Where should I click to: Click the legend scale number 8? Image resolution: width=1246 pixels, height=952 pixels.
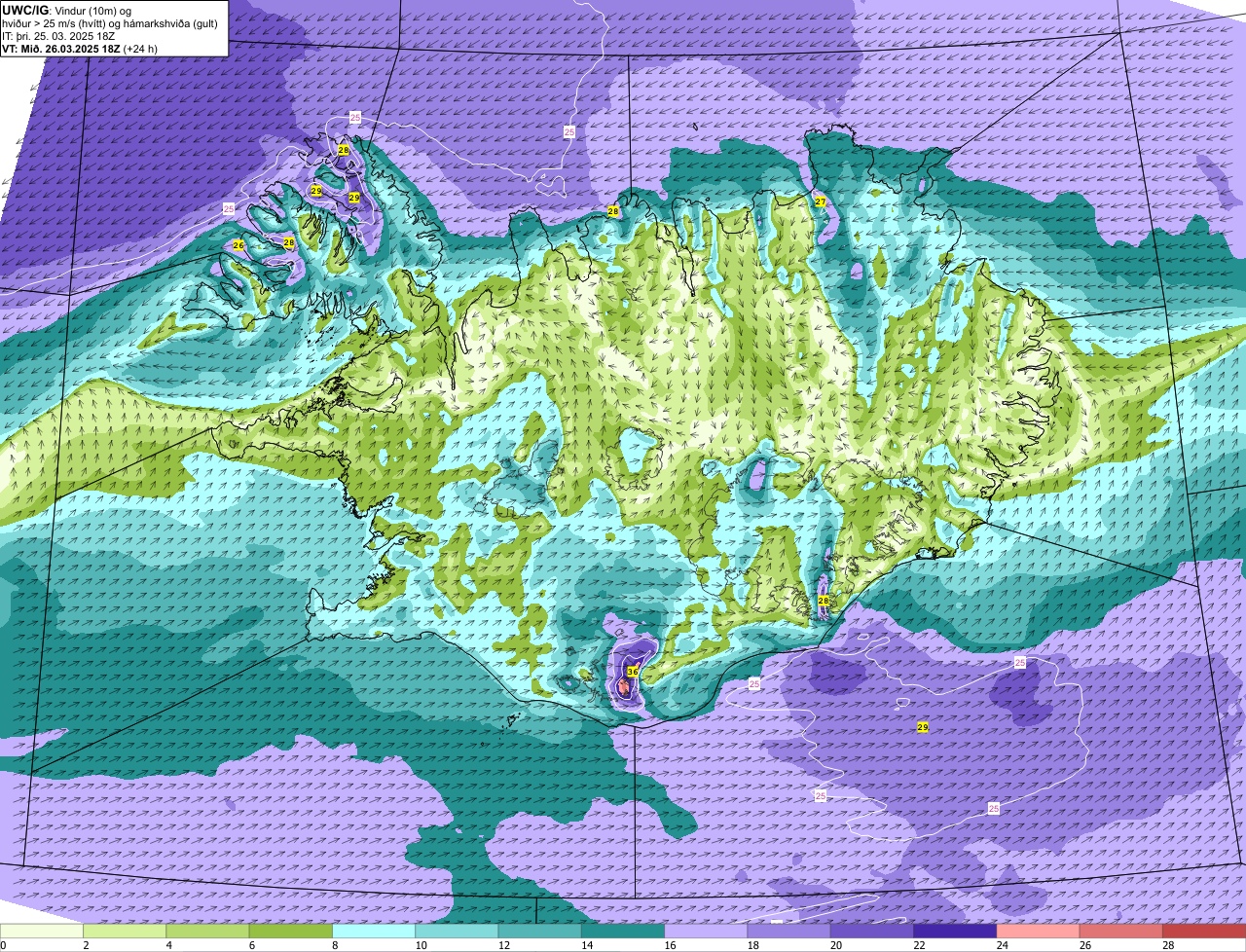(334, 945)
